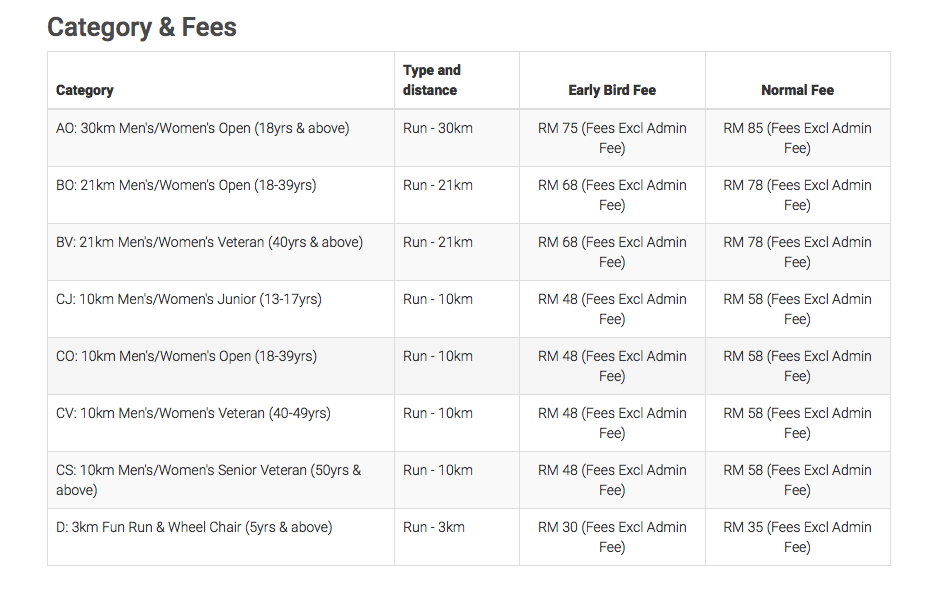Click the Type and distance header

pos(432,80)
